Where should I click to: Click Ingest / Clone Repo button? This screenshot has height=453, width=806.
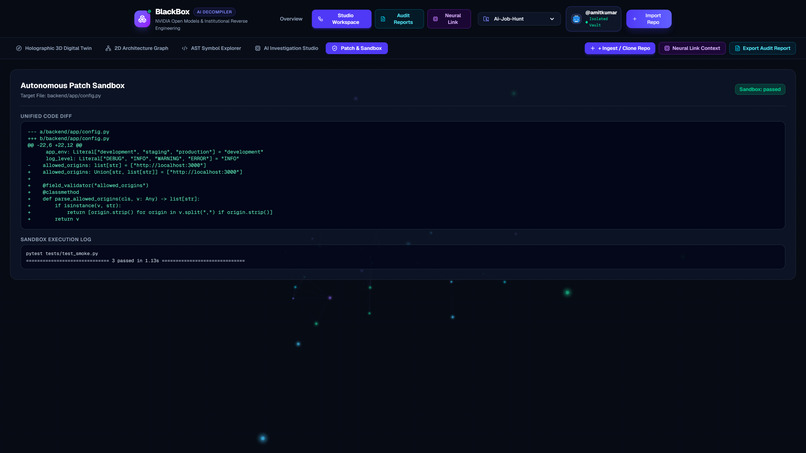point(620,48)
